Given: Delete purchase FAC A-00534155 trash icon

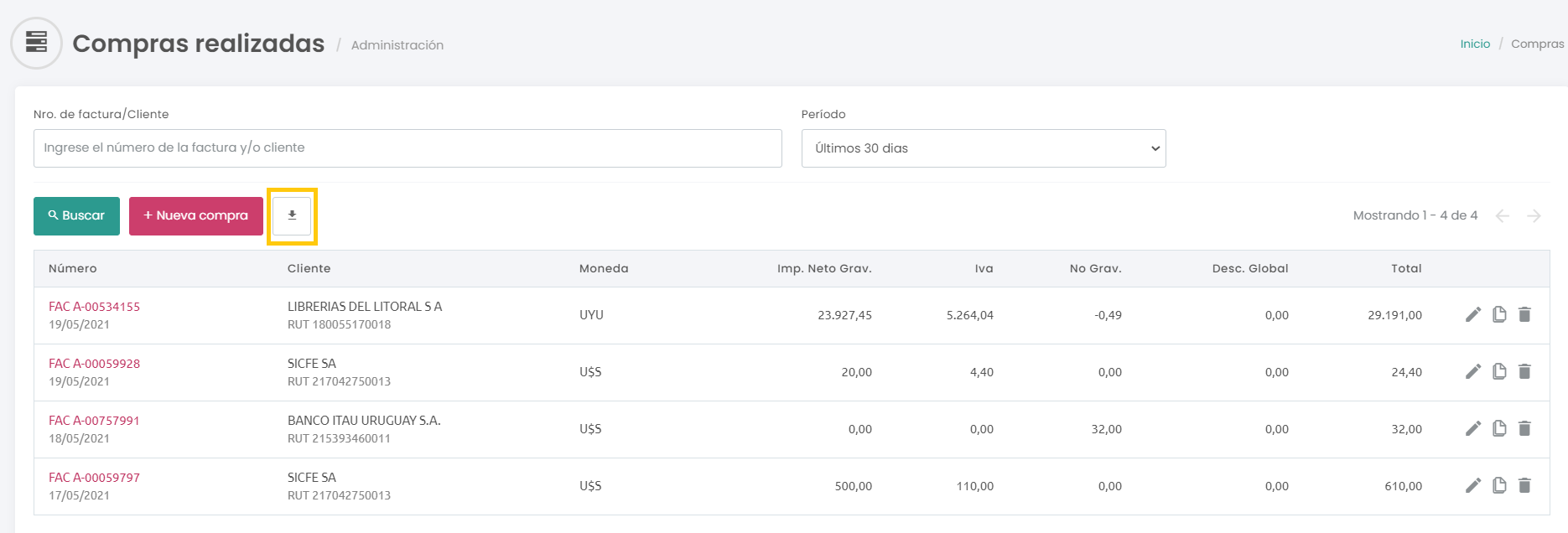Looking at the screenshot, I should pos(1524,314).
